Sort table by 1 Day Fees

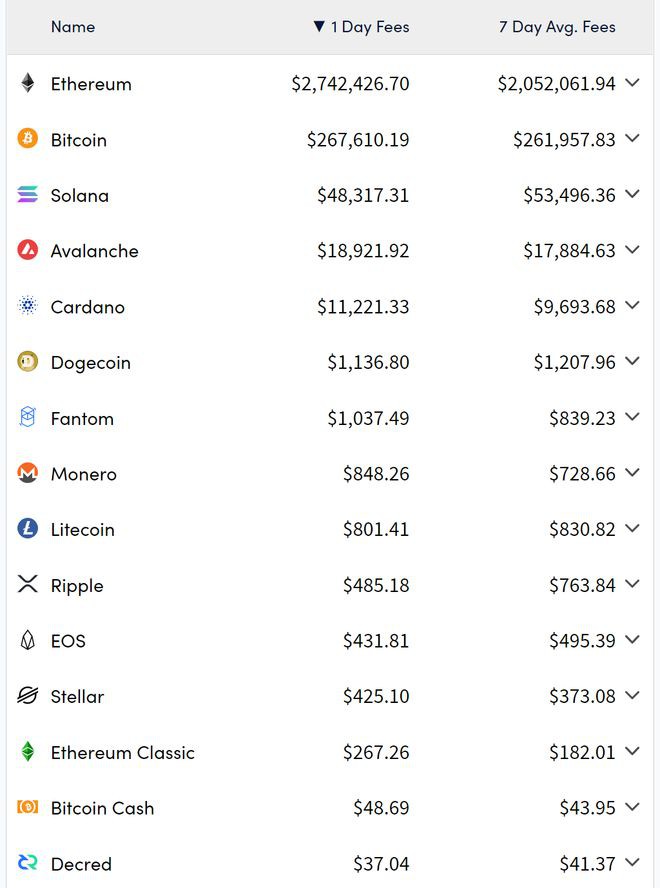click(361, 27)
